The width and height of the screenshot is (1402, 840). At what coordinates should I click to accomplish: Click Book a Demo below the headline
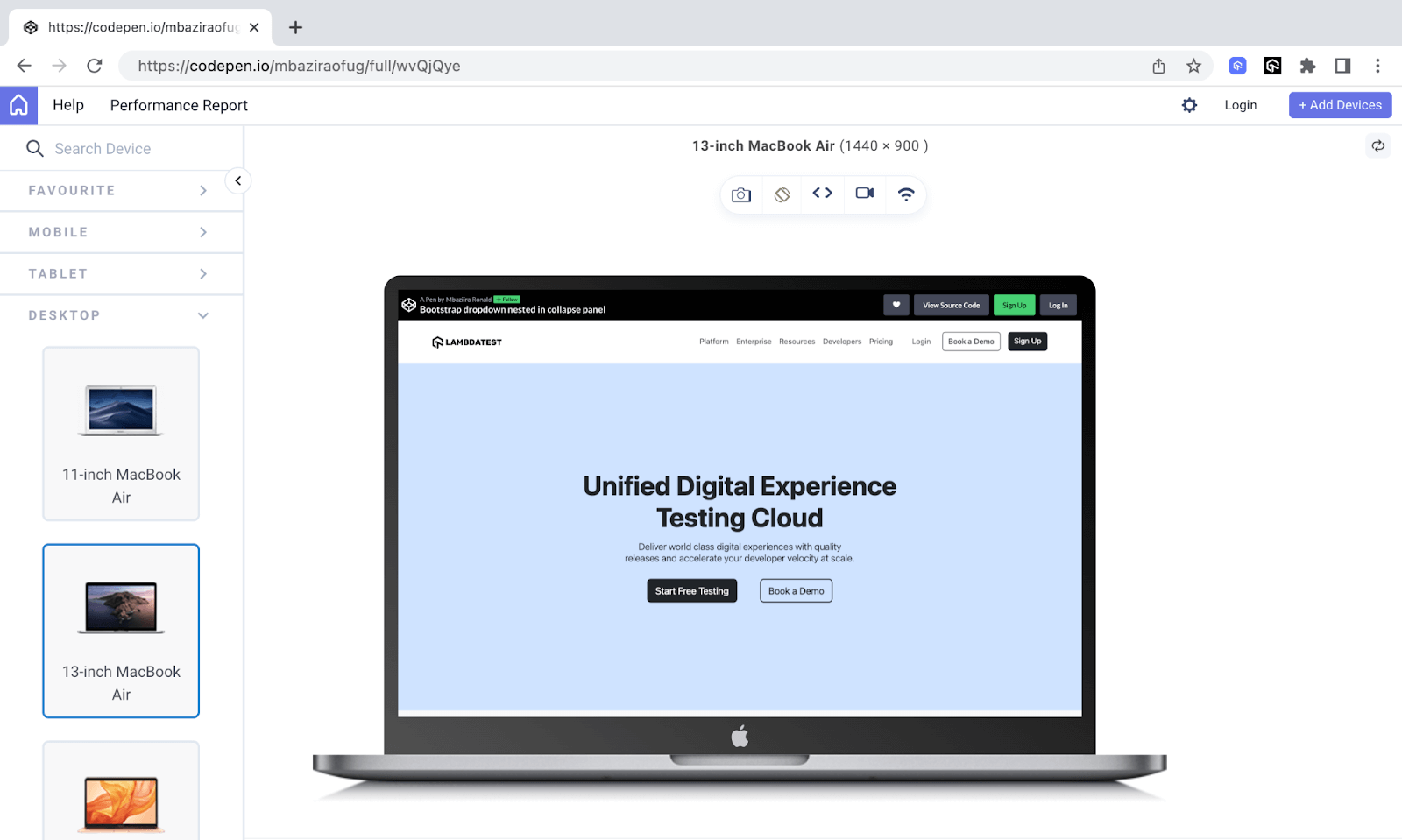(x=797, y=591)
